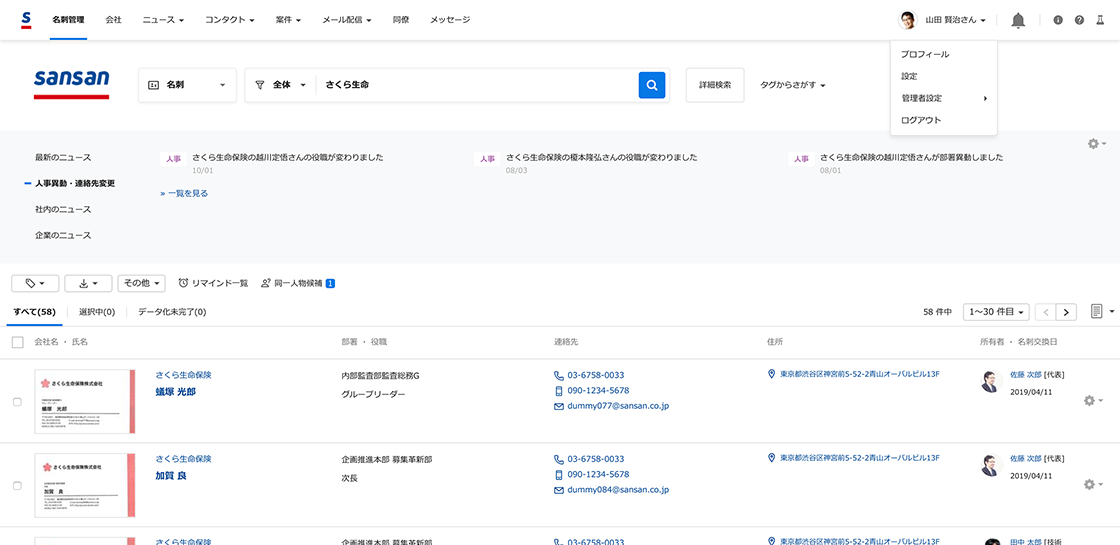Open the list view layout dropdown

(1102, 311)
